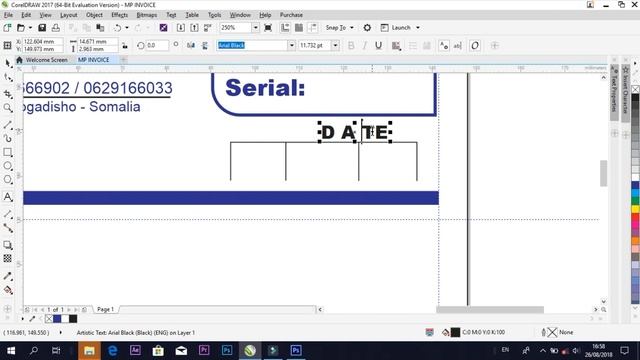Toggle Italic formatting
The image size is (640, 360).
364,45
